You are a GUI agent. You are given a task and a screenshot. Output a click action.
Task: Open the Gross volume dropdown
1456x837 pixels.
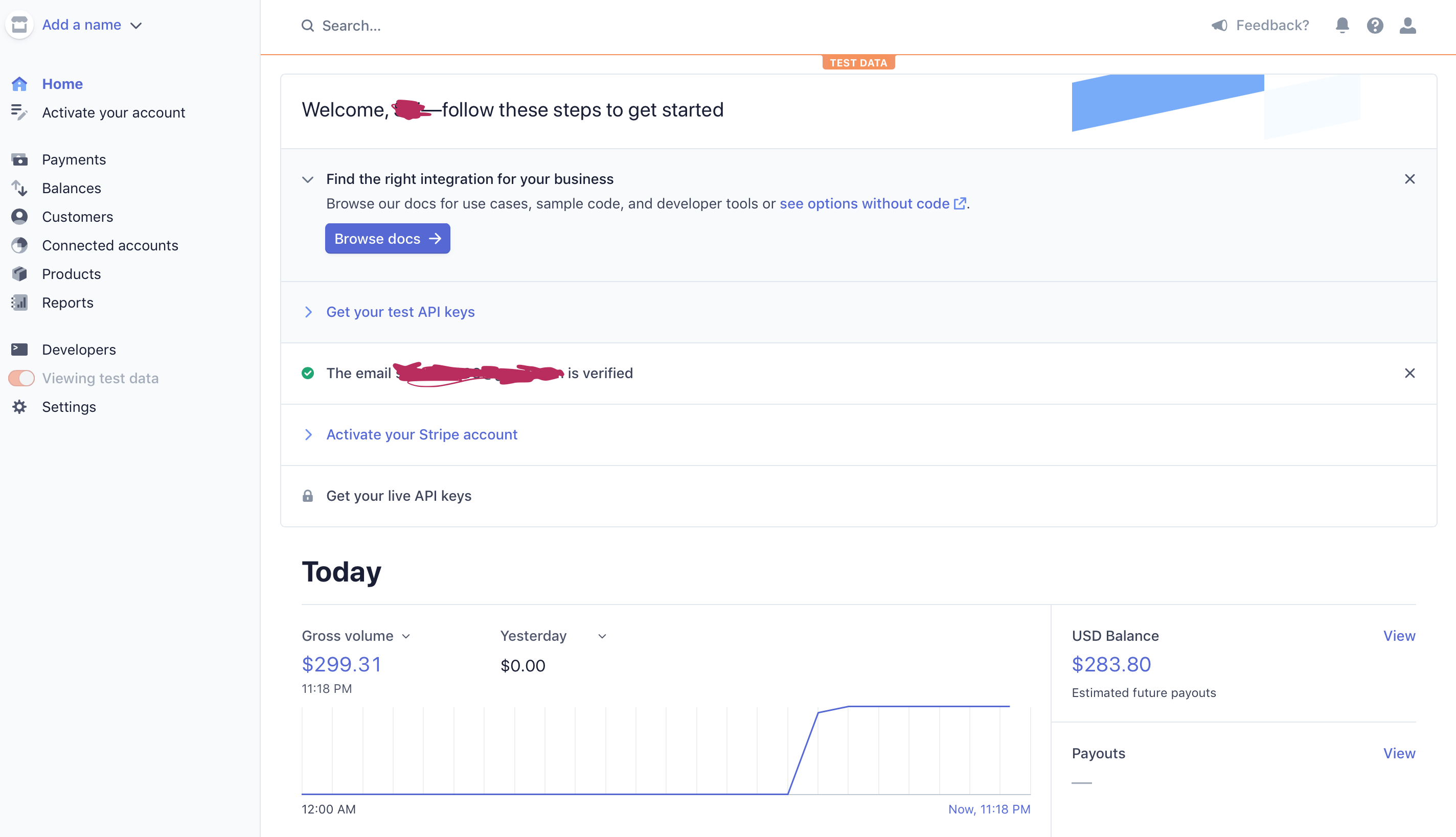[x=356, y=636]
